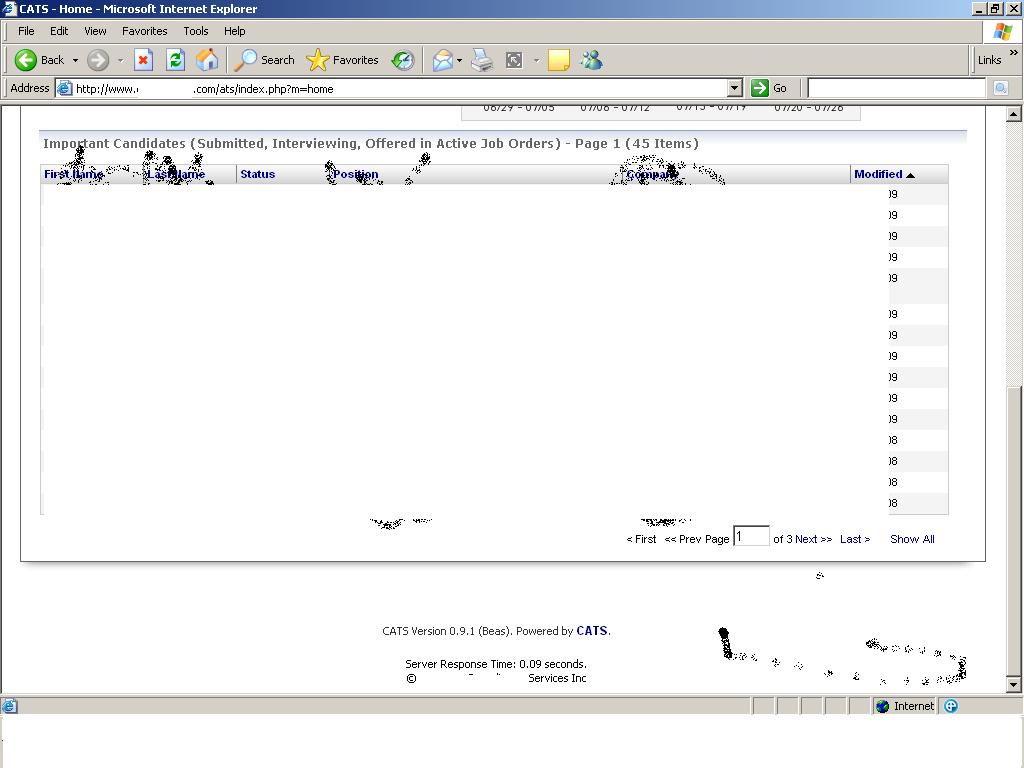Expand the Back button history dropdown
The image size is (1024, 768).
(75, 60)
